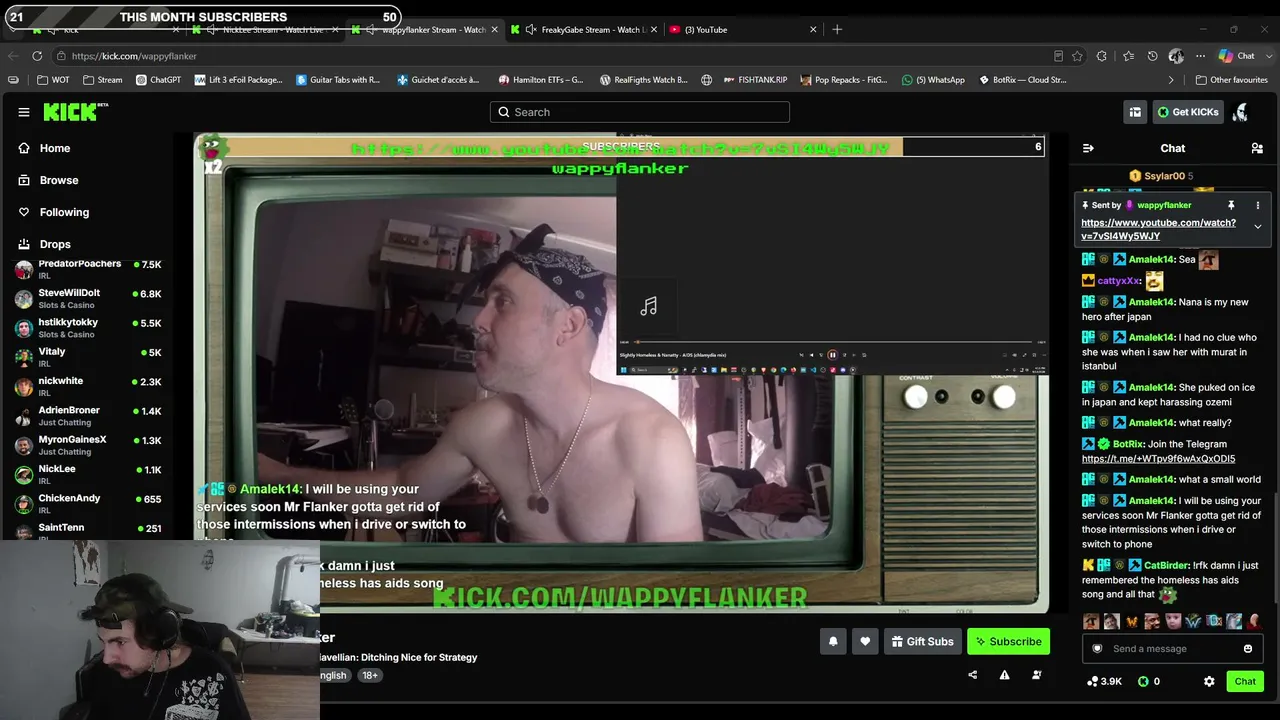The image size is (1280, 720).
Task: Collapse the chat panel with arrow icon
Action: tap(1088, 148)
